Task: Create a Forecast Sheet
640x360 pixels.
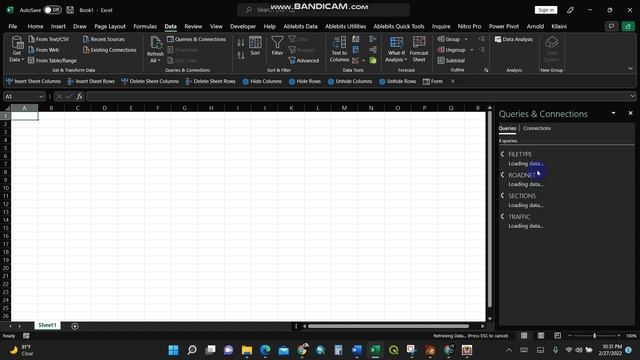Action: 419,49
